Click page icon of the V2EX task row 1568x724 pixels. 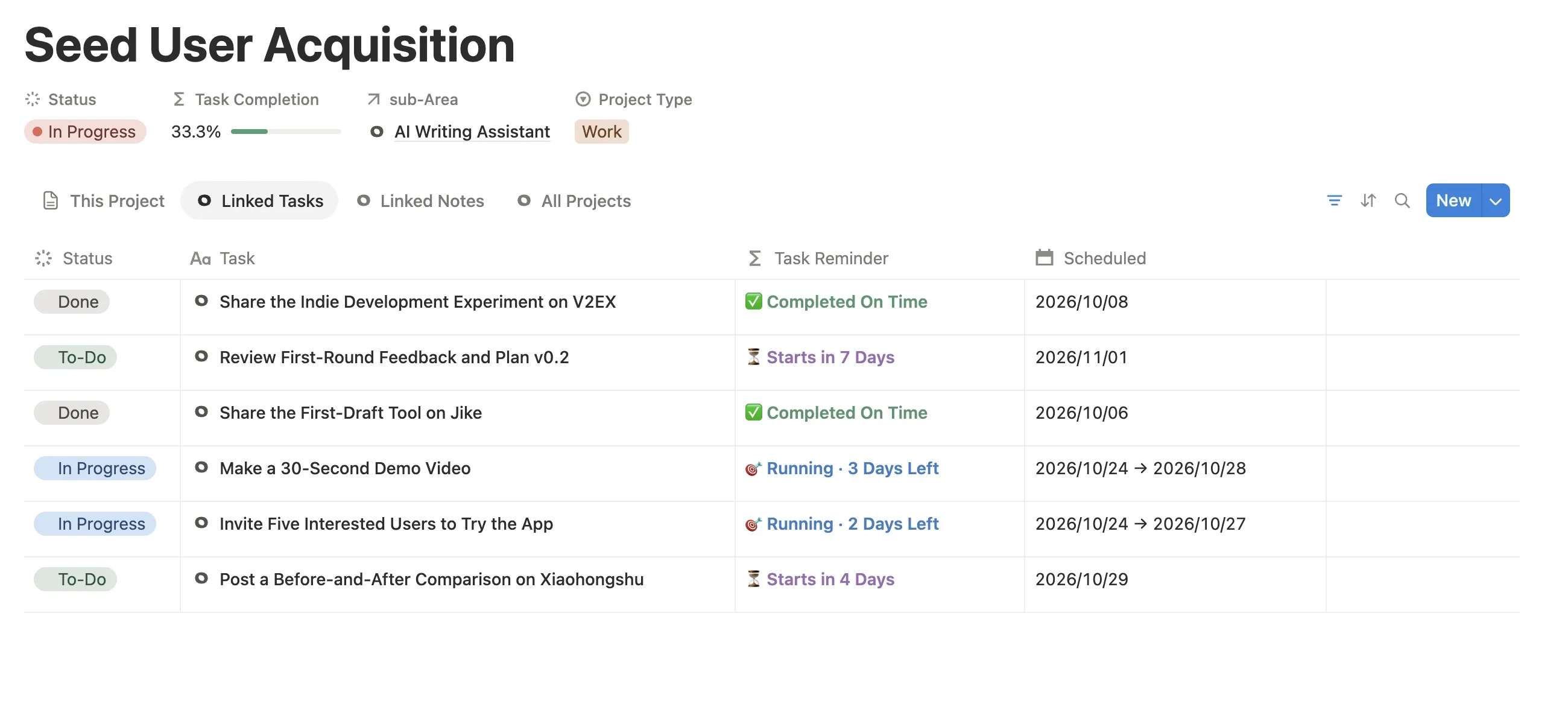pyautogui.click(x=201, y=300)
